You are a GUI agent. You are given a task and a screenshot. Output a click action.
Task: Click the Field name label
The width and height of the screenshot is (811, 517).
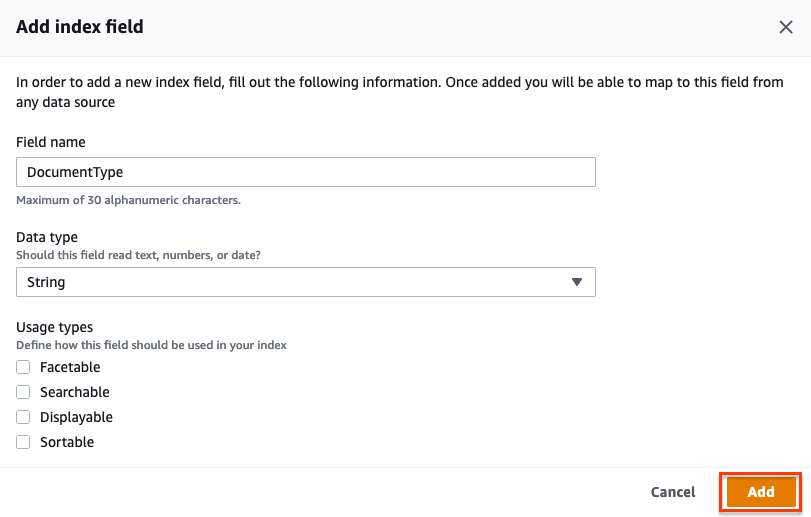click(51, 142)
